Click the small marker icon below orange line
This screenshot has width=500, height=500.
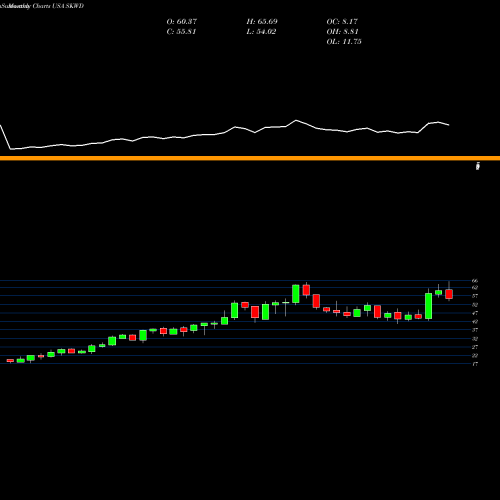(478, 166)
